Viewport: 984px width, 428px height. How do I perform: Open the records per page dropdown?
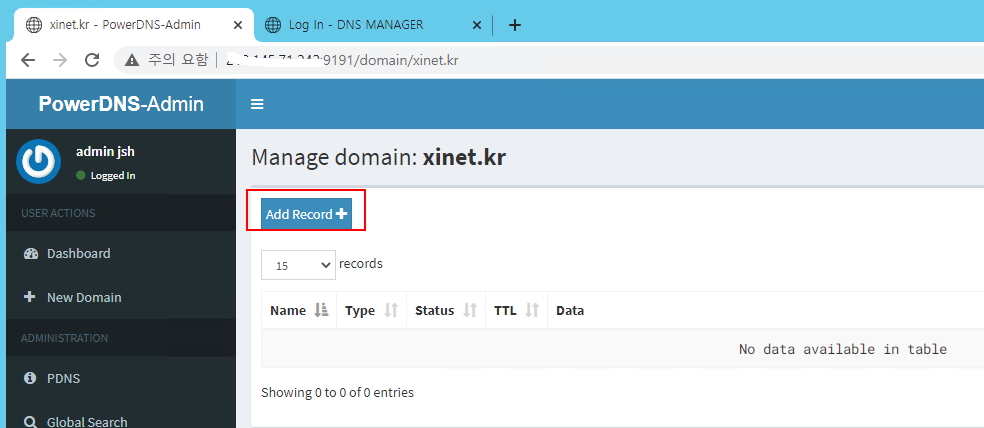(x=298, y=265)
